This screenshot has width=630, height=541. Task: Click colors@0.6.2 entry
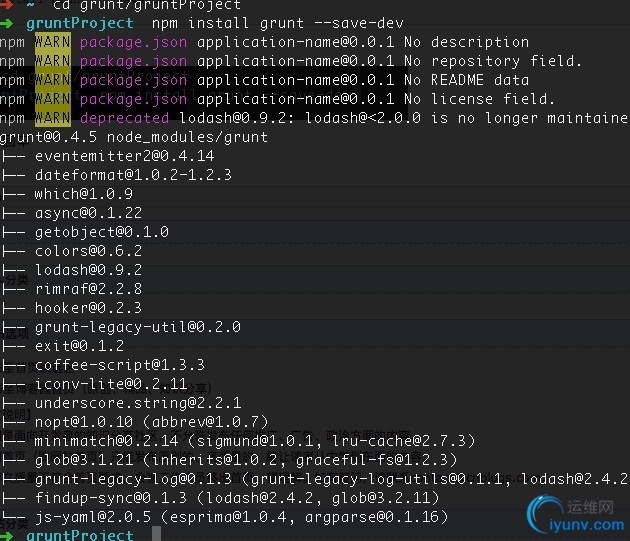coord(88,251)
